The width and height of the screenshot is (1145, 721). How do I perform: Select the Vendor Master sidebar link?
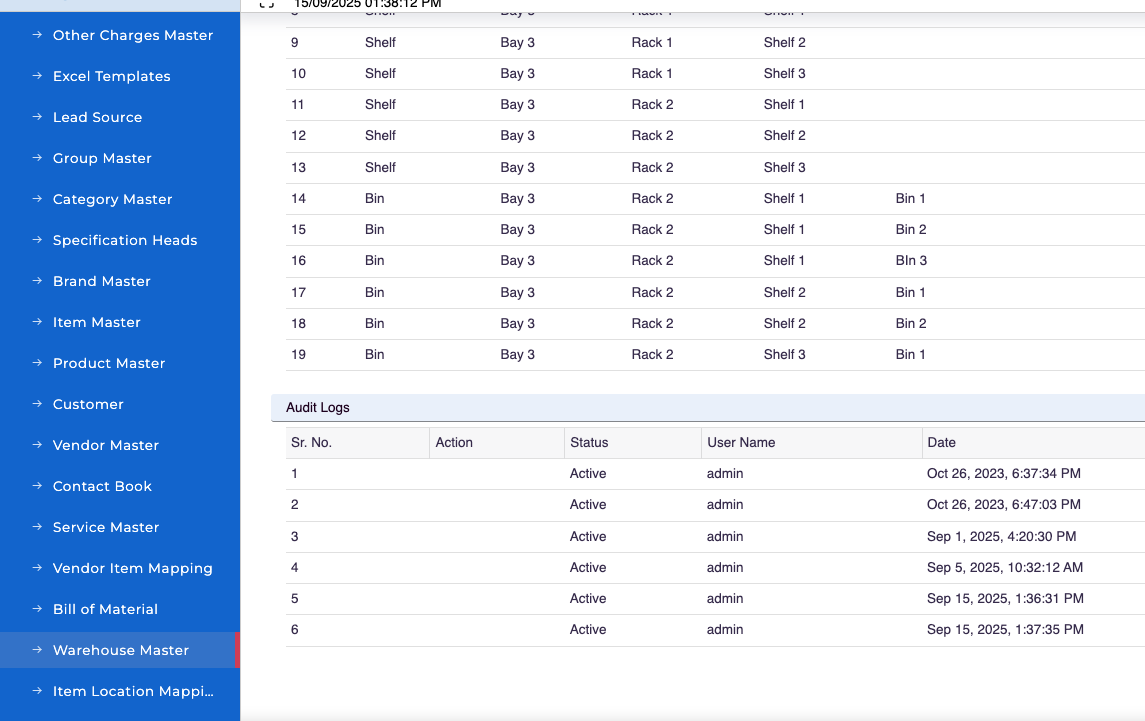pos(106,445)
